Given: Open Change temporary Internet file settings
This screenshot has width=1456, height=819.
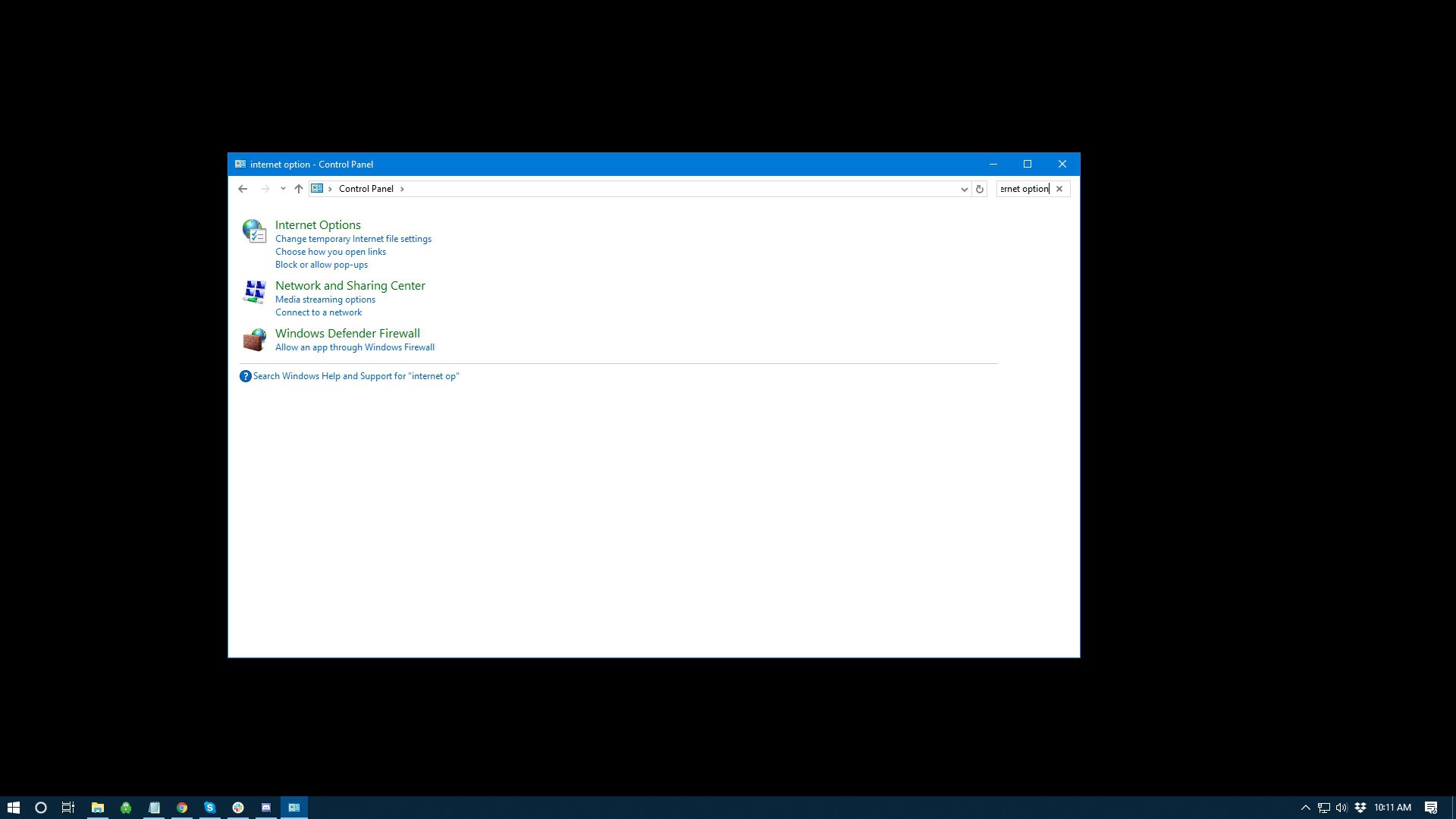Looking at the screenshot, I should pos(353,238).
